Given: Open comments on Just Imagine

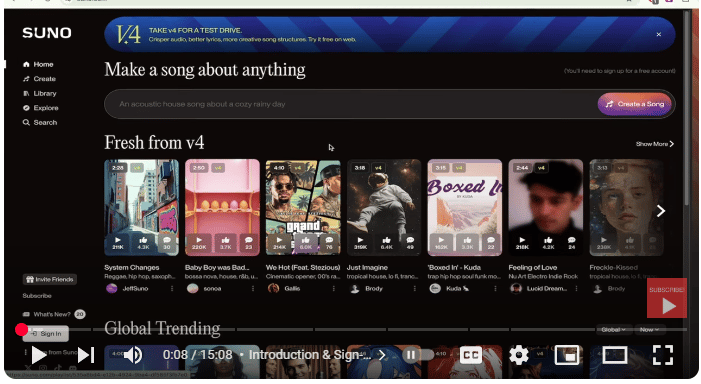Looking at the screenshot, I should coord(410,243).
